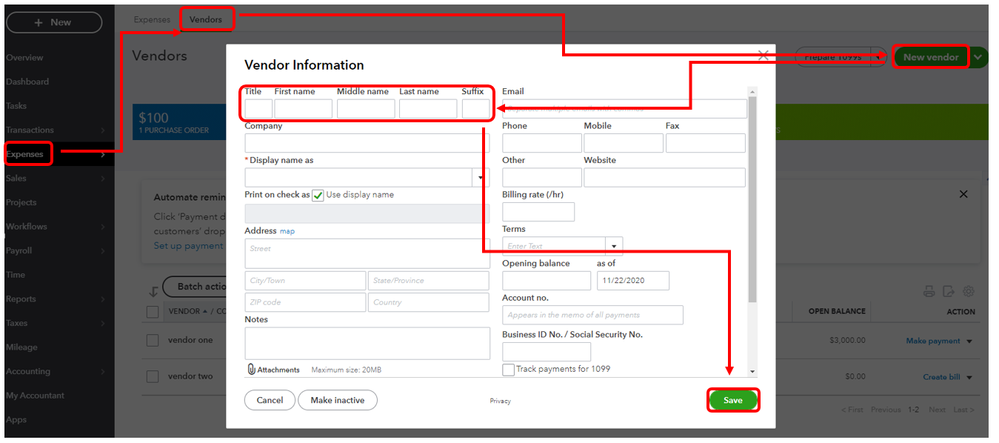The height and width of the screenshot is (443, 999).
Task: Check Track payments for 1099
Action: click(508, 370)
